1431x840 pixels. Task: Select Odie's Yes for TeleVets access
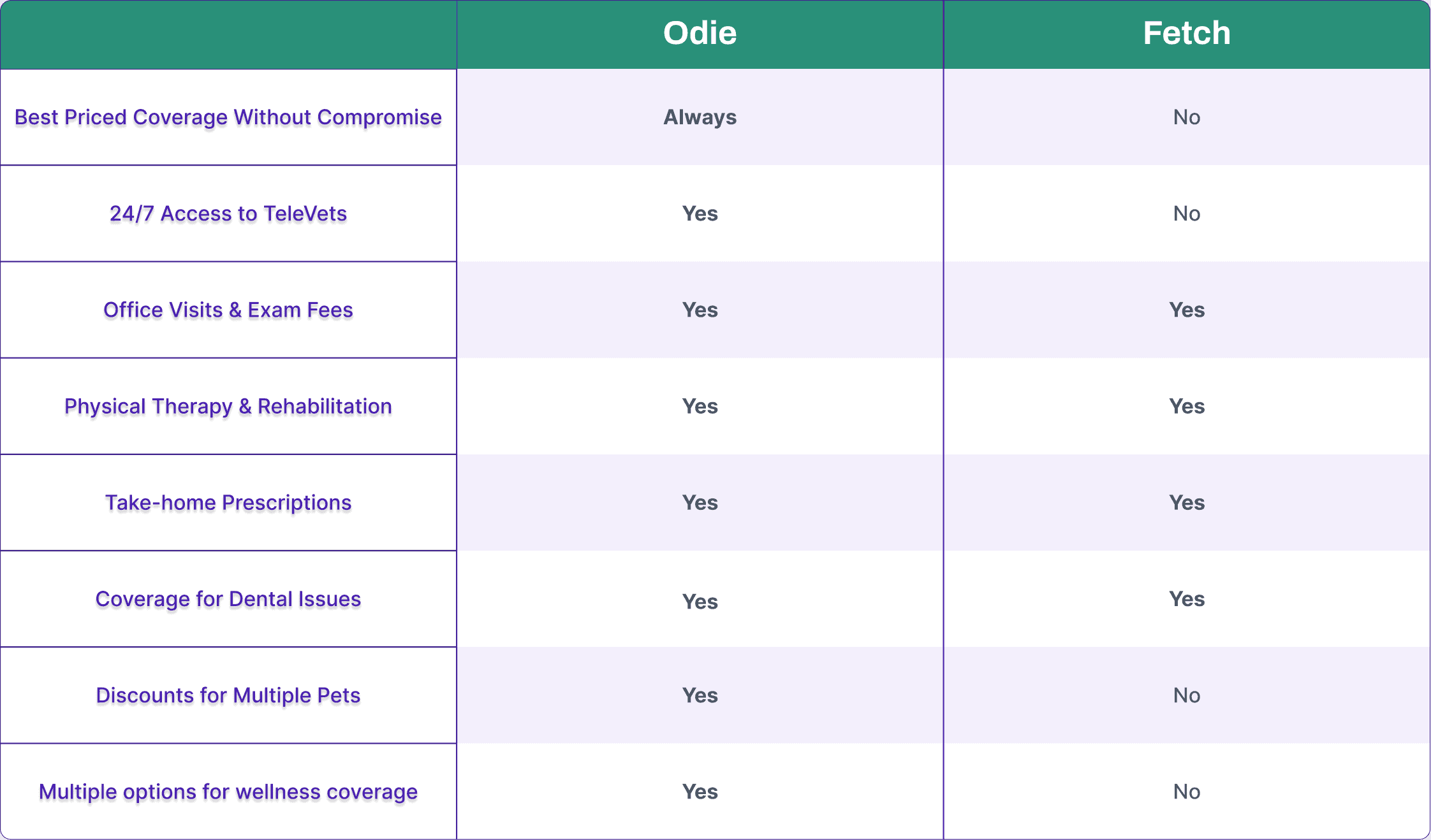click(x=700, y=214)
